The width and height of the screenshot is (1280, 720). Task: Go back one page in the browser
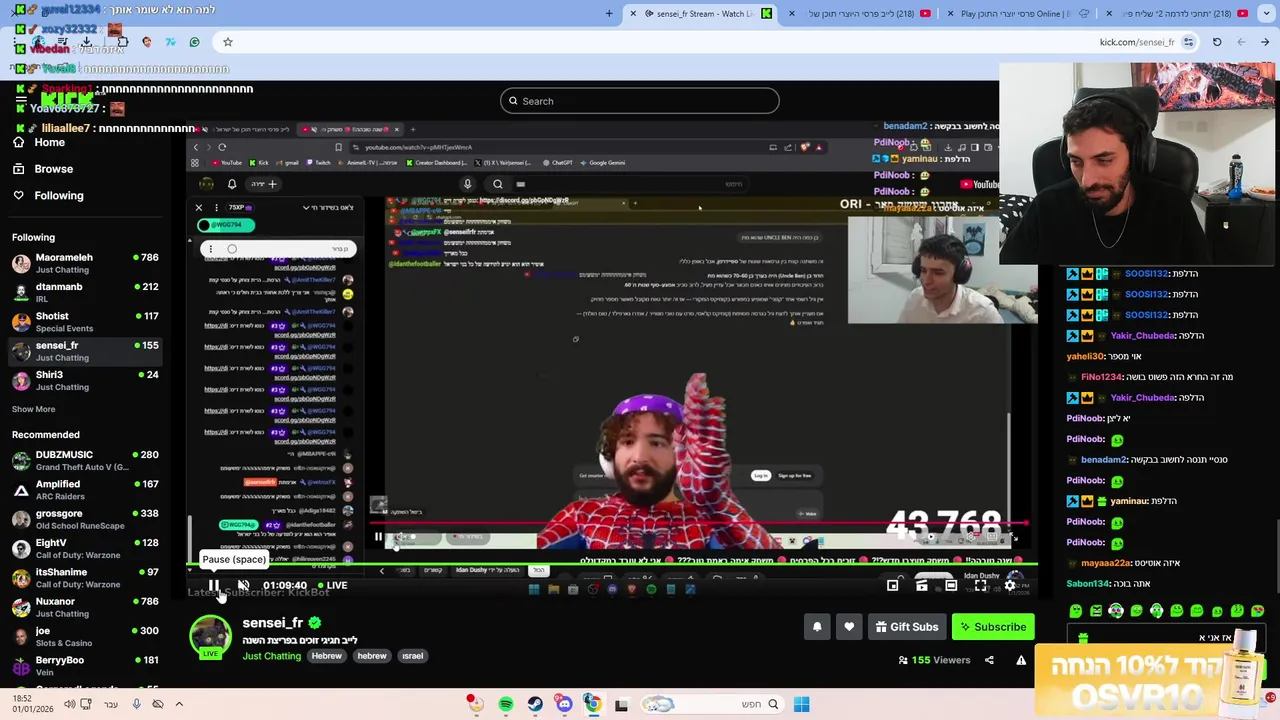pyautogui.click(x=1265, y=42)
